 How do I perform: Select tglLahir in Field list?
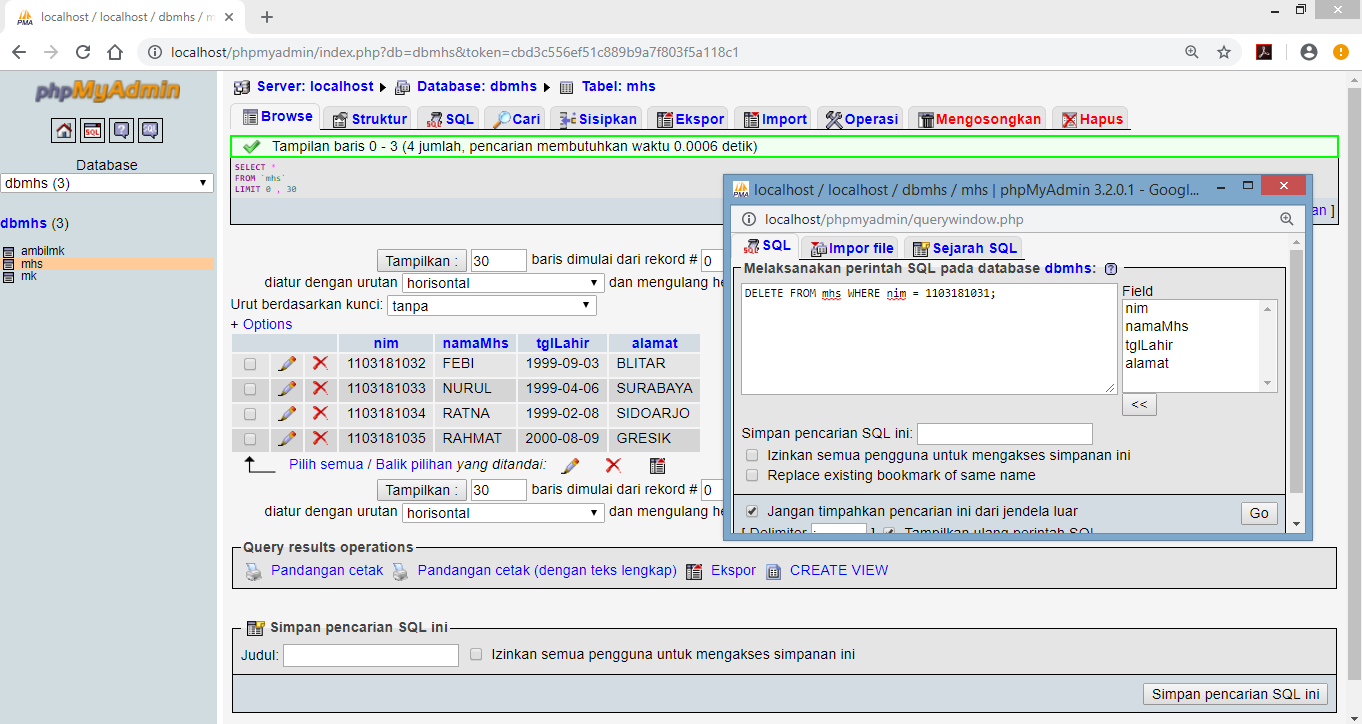pyautogui.click(x=1149, y=345)
